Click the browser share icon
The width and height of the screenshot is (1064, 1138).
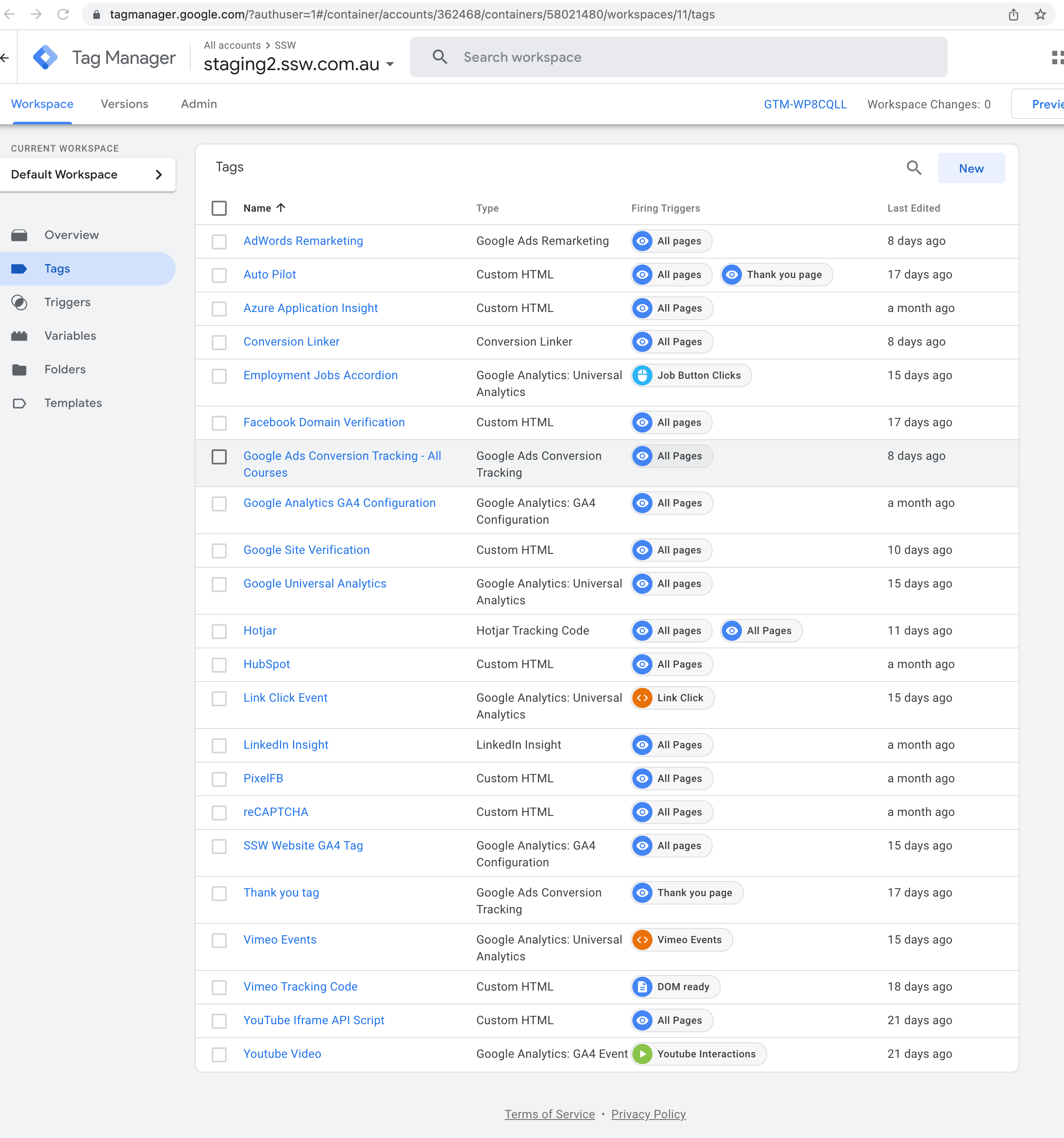click(x=1013, y=14)
